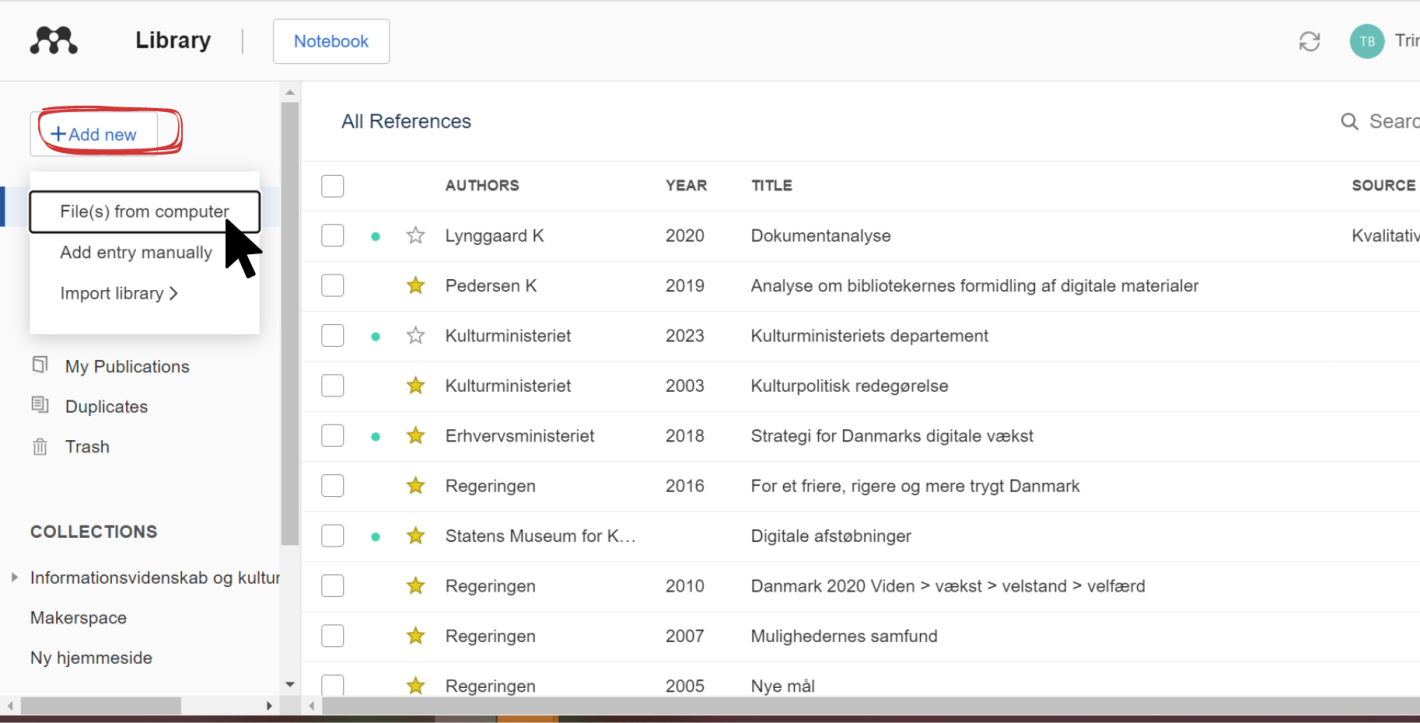Open the Ny hjemmeside collection

pos(91,657)
